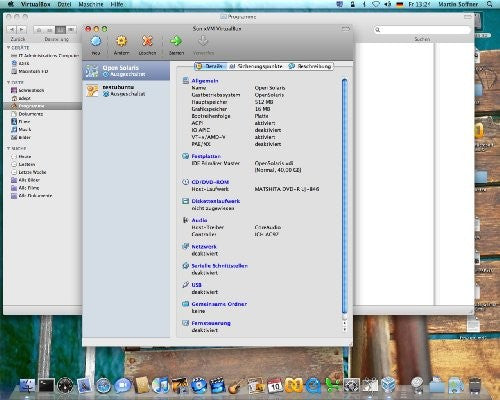This screenshot has width=500, height=400.
Task: Switch Finder to list view
Action: 49,30
